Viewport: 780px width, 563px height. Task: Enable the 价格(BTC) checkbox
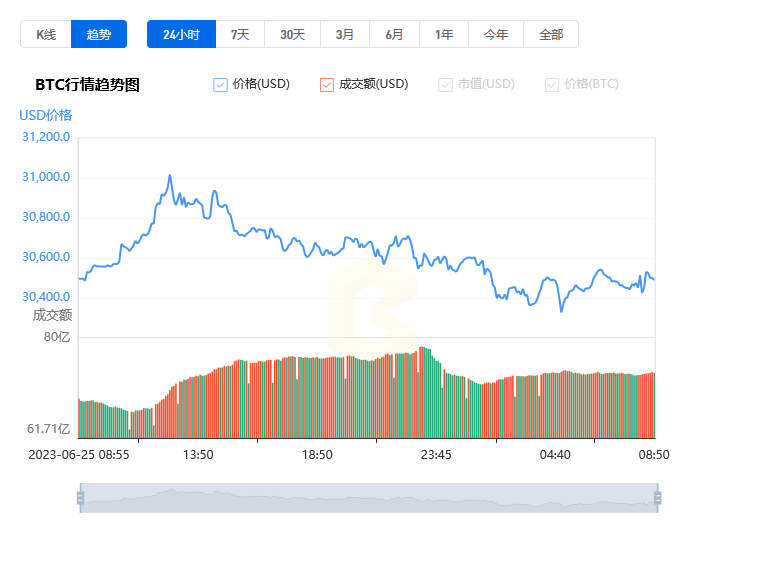click(x=552, y=85)
